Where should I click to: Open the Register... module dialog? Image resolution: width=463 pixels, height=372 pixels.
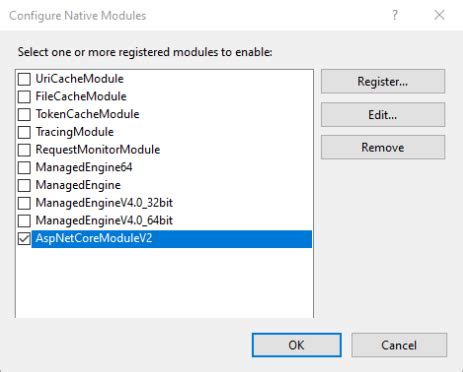[383, 81]
